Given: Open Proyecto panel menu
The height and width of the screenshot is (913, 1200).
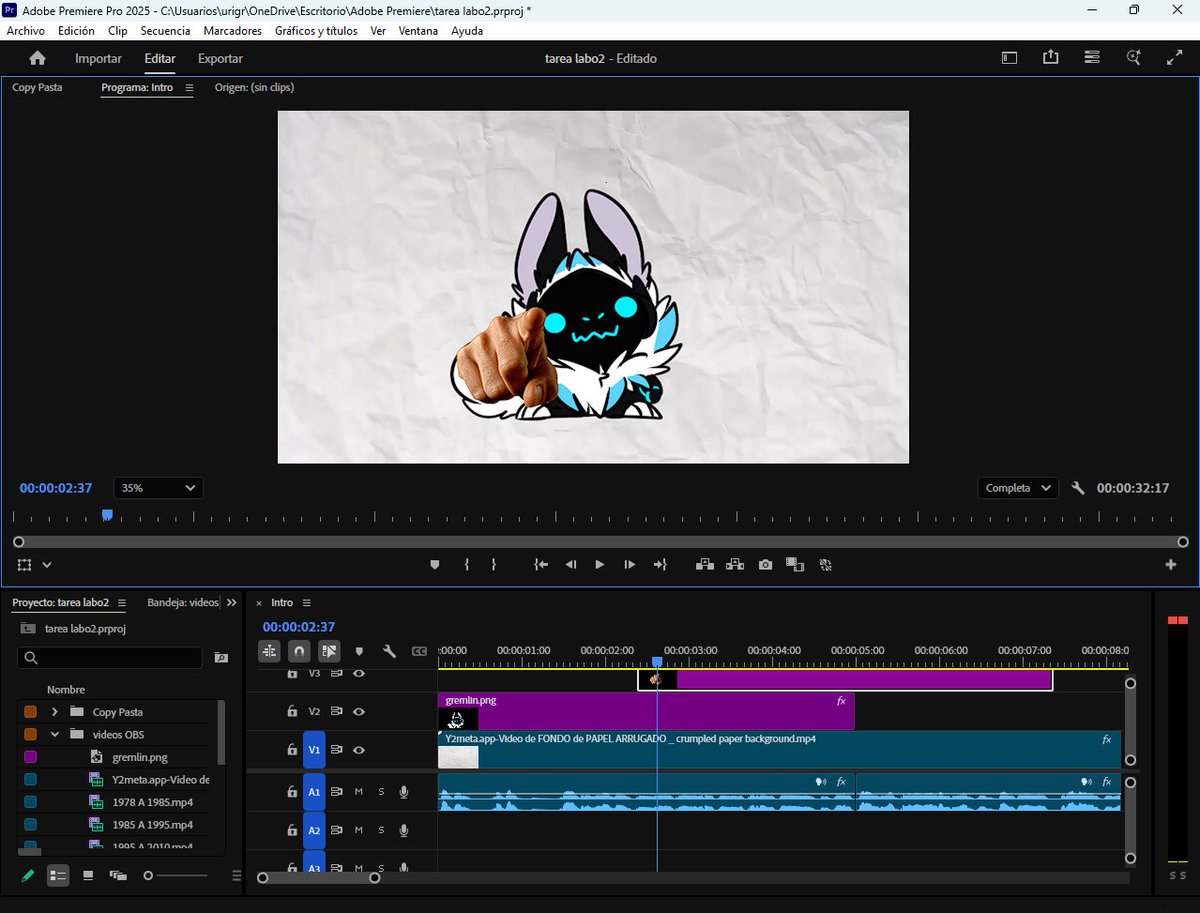Looking at the screenshot, I should tap(122, 603).
